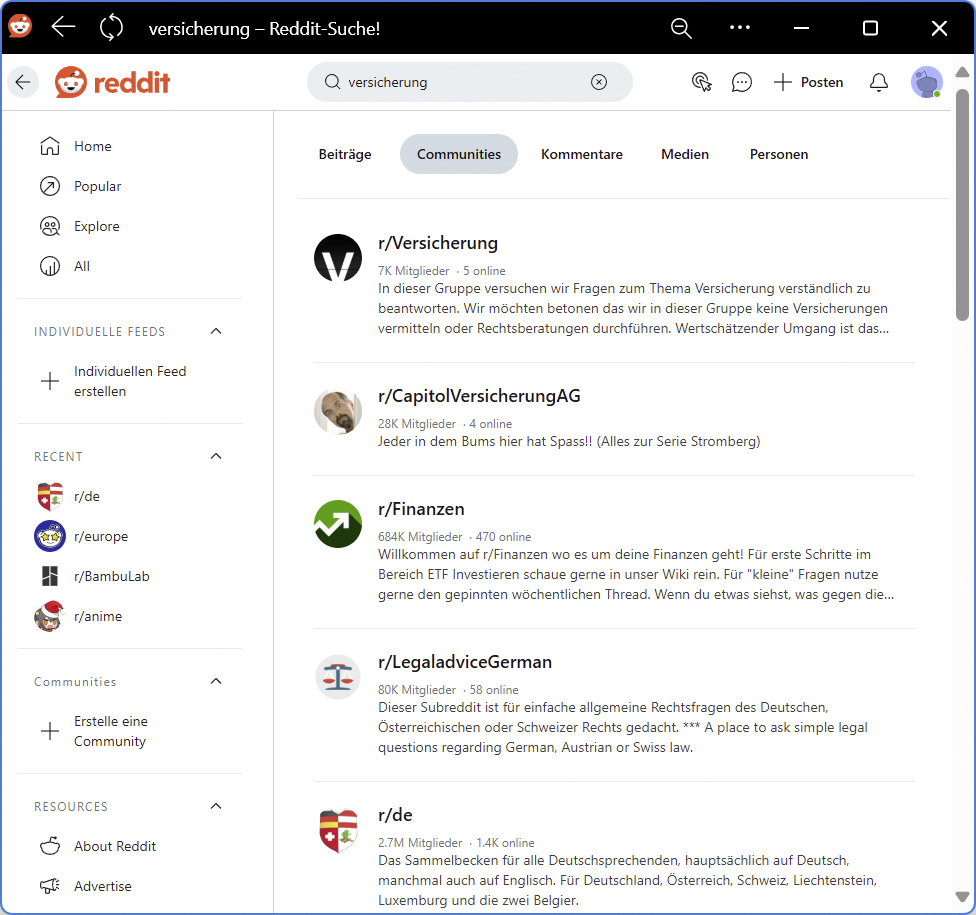Image resolution: width=976 pixels, height=915 pixels.
Task: Switch to Personen tab
Action: (x=779, y=154)
